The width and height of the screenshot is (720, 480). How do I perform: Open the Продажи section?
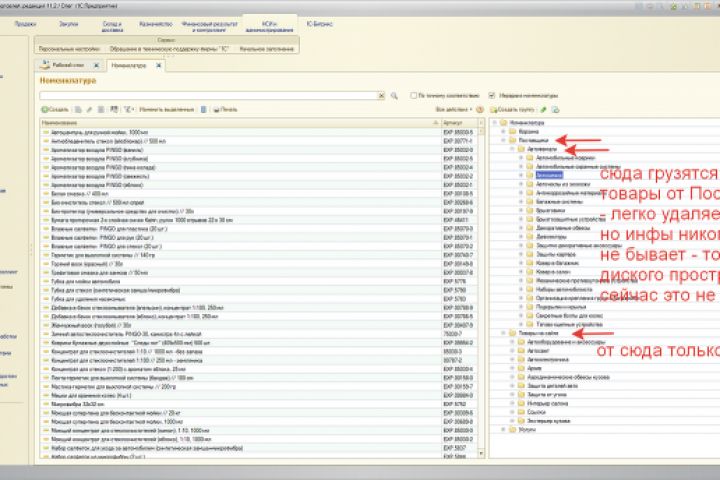click(25, 24)
